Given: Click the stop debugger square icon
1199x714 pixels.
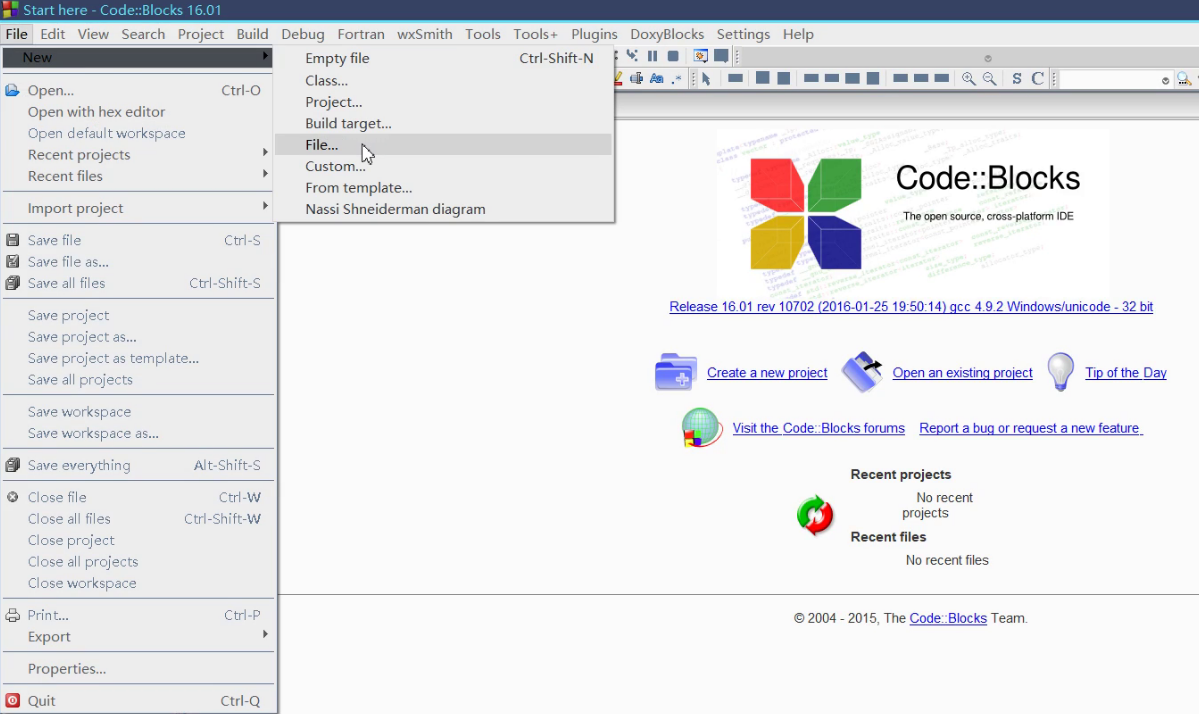Looking at the screenshot, I should (673, 57).
